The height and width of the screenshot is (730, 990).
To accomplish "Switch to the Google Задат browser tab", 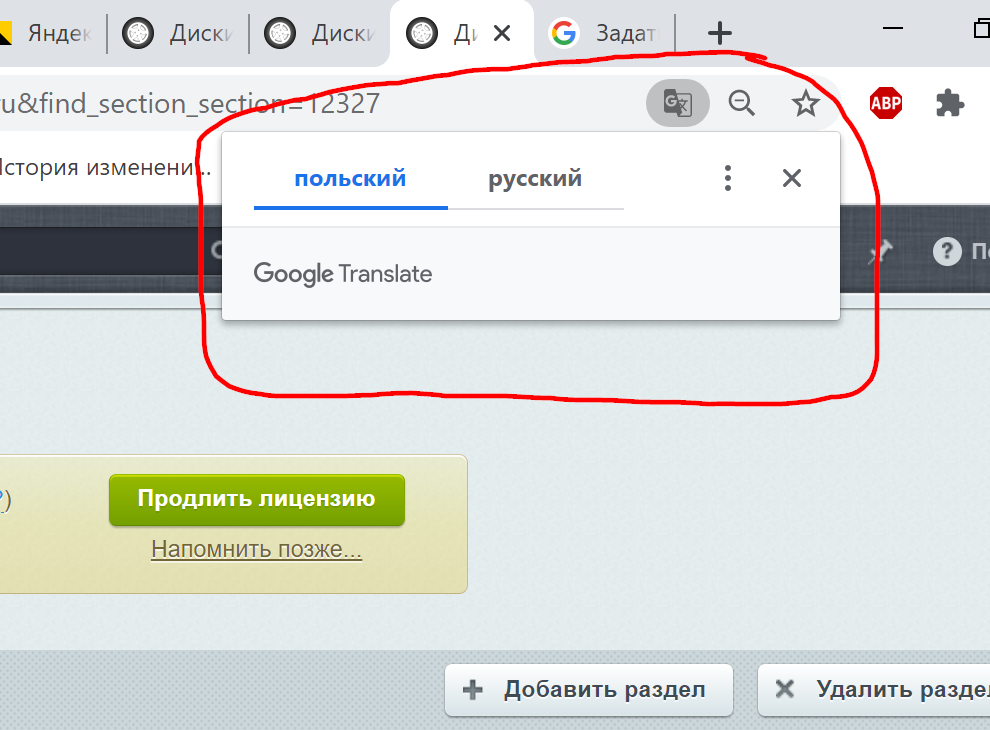I will point(604,33).
